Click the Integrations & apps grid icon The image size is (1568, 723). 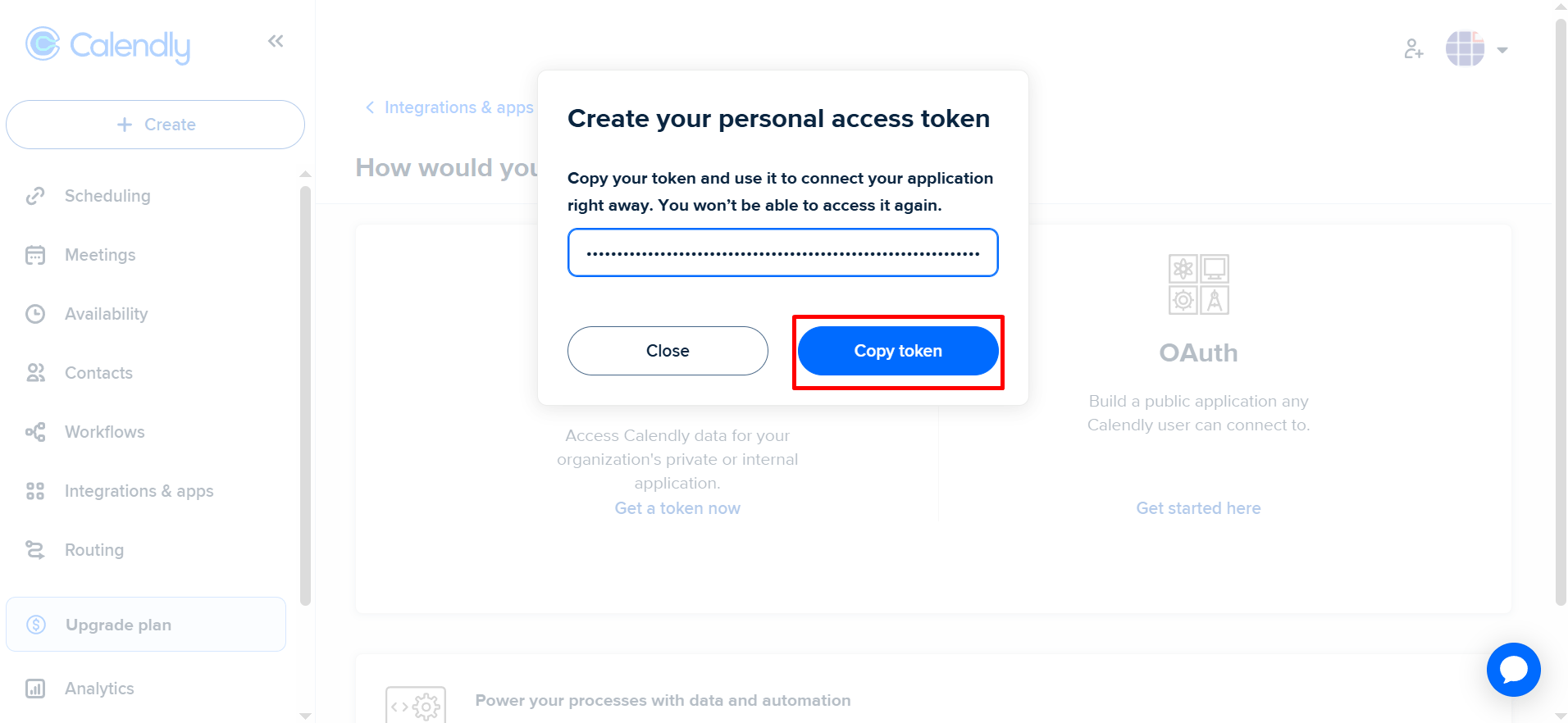coord(36,490)
